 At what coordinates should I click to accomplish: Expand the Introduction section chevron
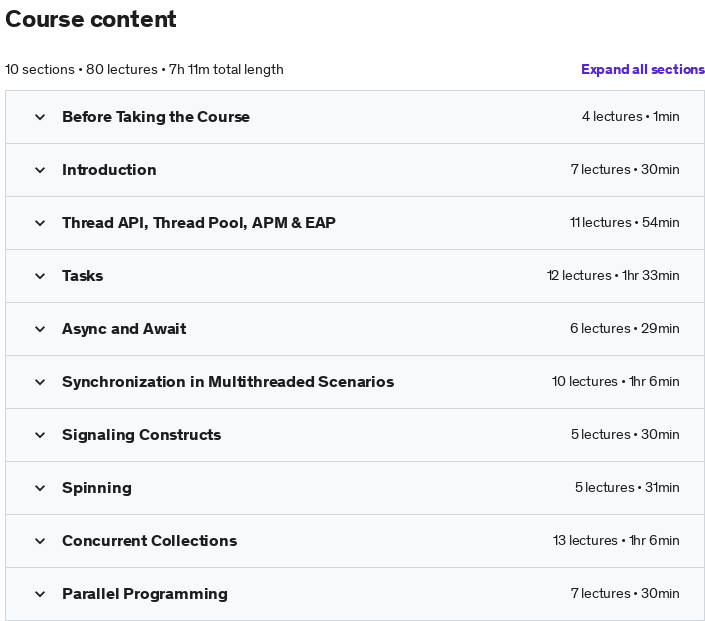[x=40, y=170]
